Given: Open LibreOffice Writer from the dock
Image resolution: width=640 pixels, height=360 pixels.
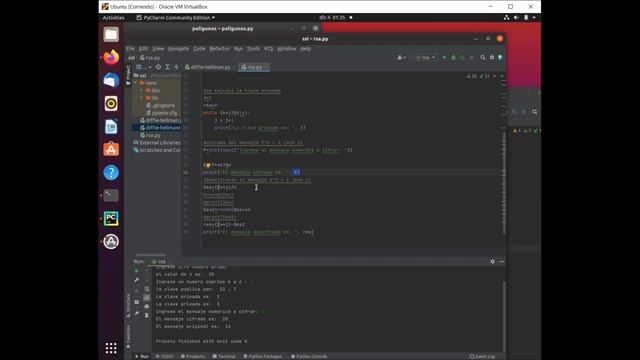Looking at the screenshot, I should [111, 127].
